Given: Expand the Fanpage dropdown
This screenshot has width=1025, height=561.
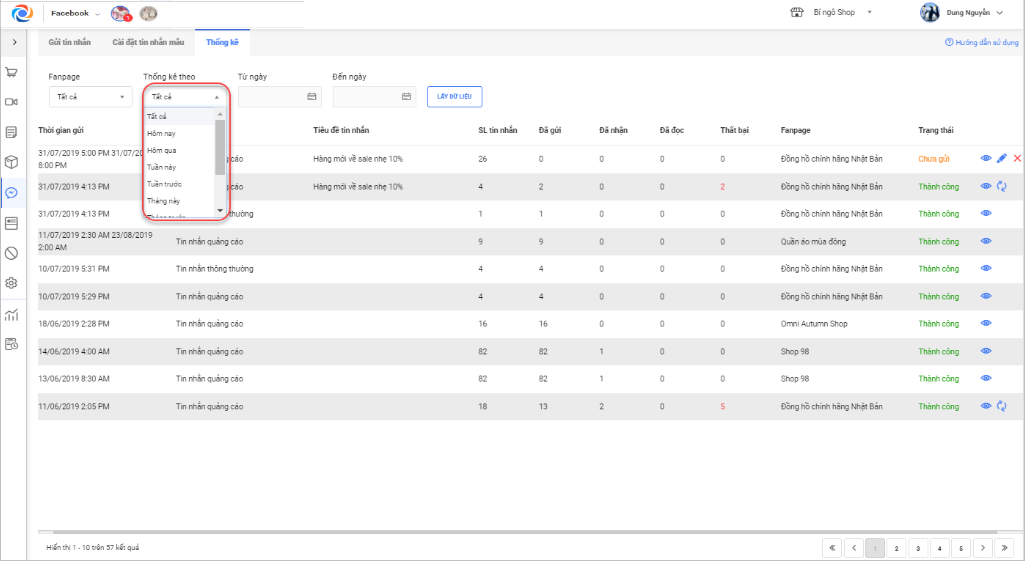Looking at the screenshot, I should (x=90, y=97).
